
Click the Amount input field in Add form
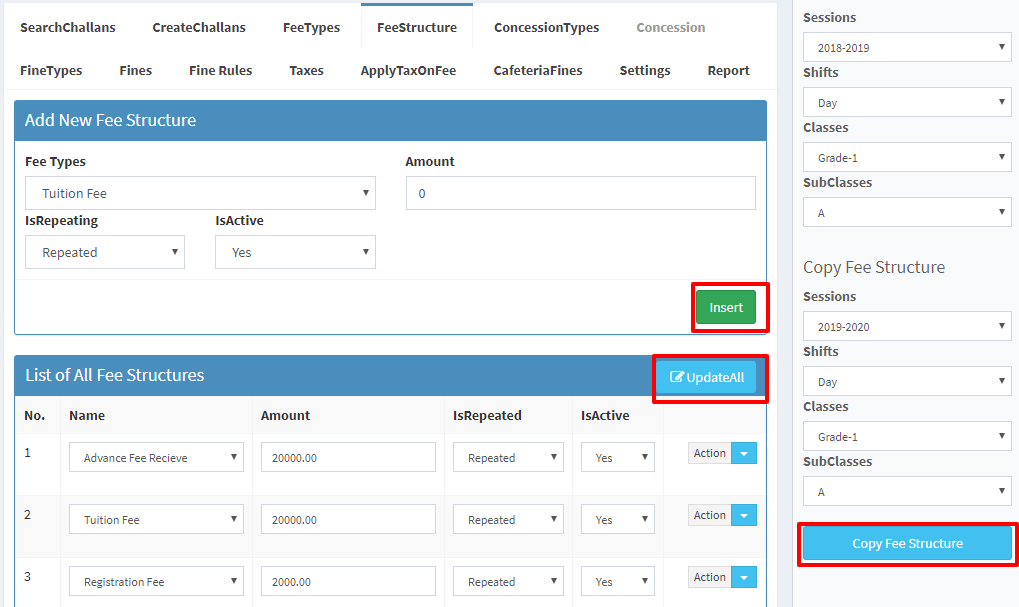[580, 192]
